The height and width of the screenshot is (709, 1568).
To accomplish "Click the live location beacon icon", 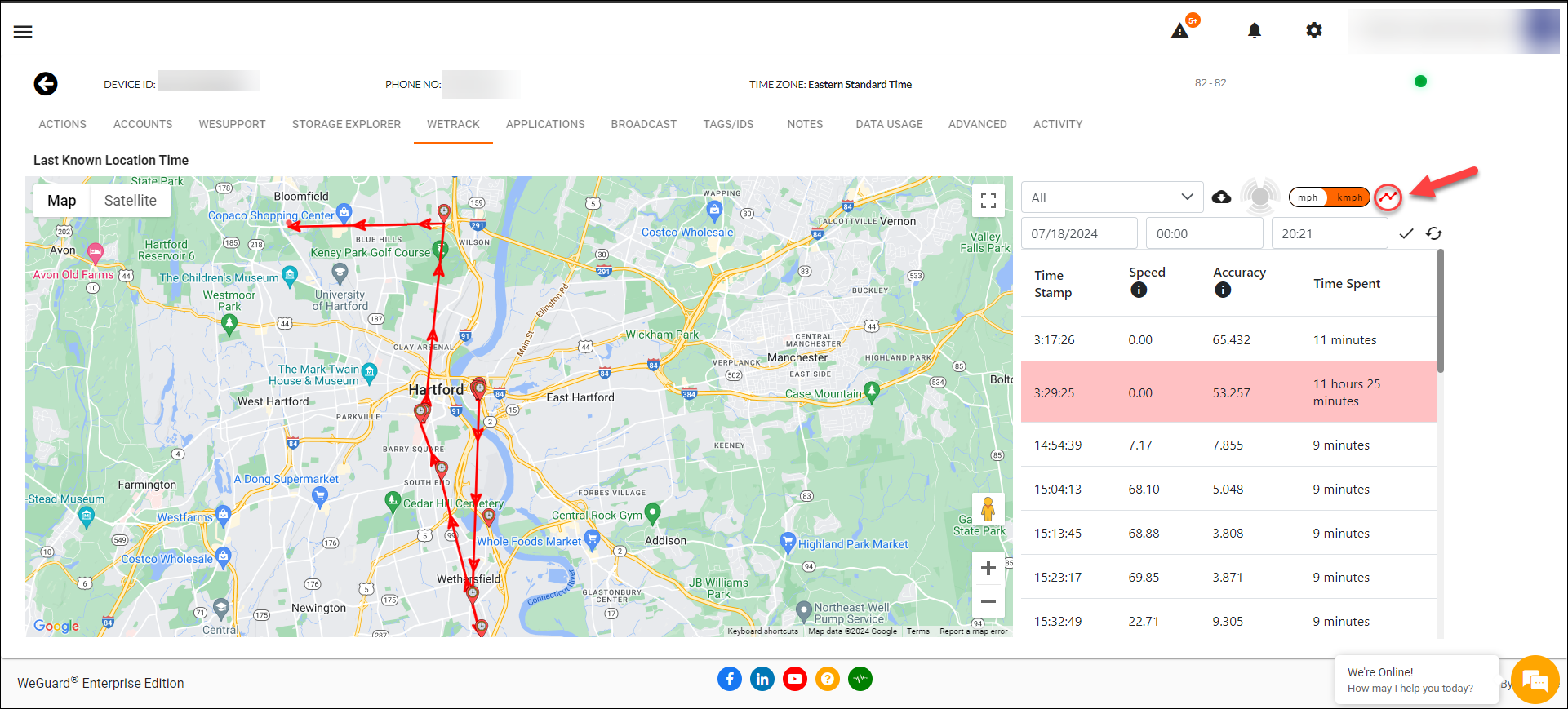I will tap(1260, 197).
